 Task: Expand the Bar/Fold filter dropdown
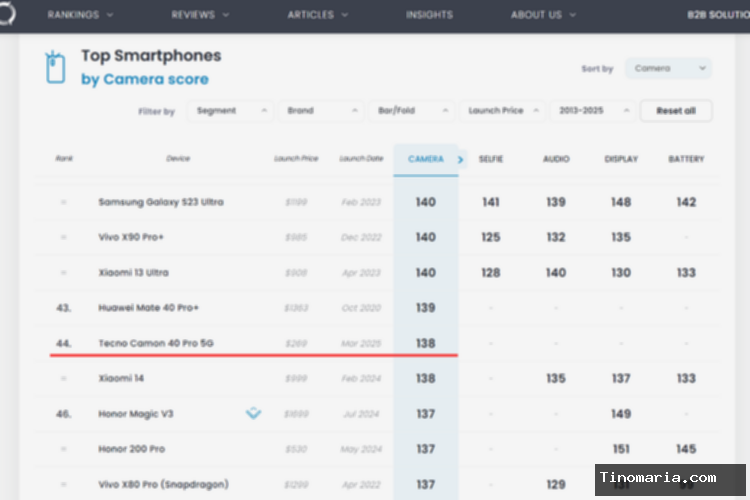click(x=412, y=111)
